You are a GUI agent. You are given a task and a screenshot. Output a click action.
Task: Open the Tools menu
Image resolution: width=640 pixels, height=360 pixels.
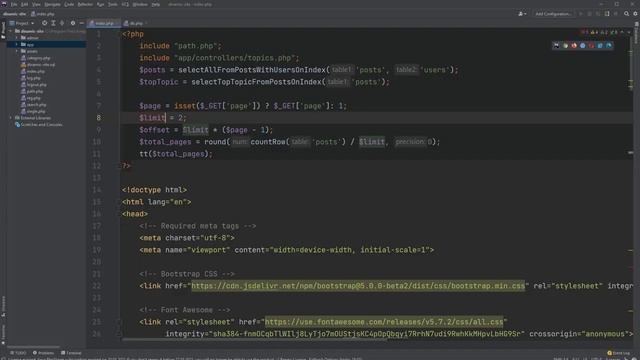point(113,4)
